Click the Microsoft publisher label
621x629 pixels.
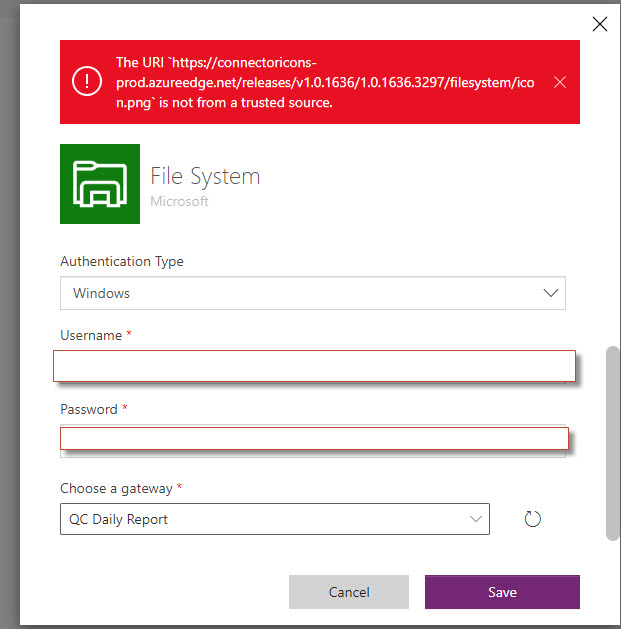tap(179, 201)
